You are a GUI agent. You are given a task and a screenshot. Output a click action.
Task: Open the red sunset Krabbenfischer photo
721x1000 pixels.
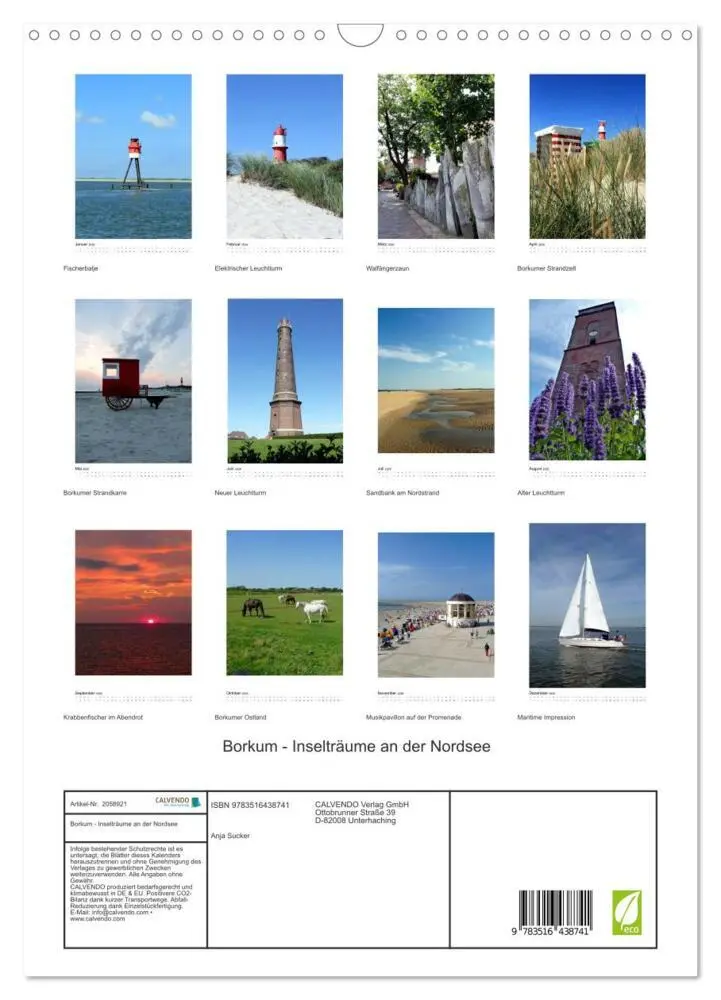tap(133, 603)
